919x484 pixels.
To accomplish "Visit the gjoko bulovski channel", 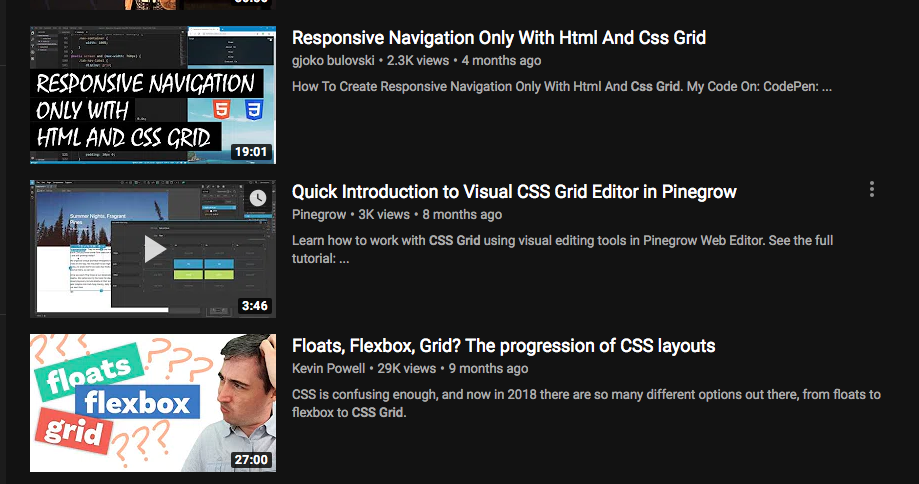I will (333, 60).
